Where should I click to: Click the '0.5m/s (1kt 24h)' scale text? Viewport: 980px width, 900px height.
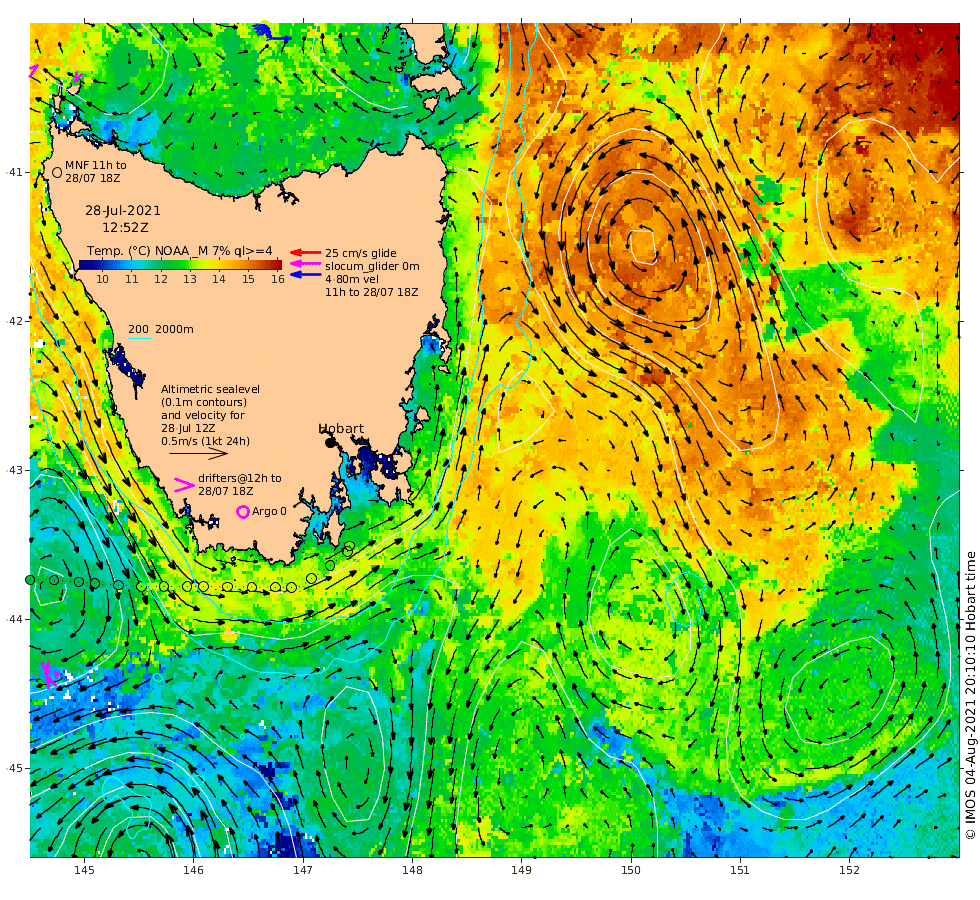206,441
